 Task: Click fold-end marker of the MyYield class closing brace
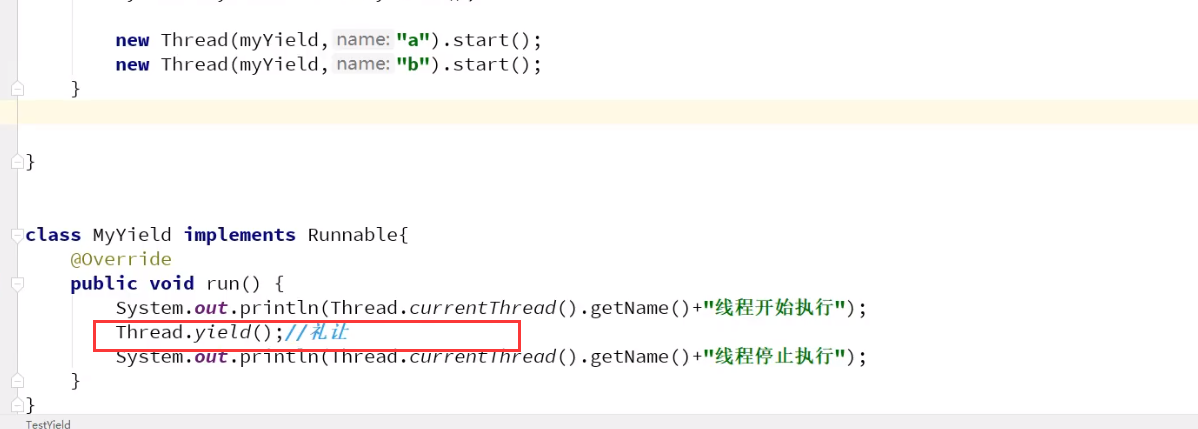pyautogui.click(x=17, y=405)
